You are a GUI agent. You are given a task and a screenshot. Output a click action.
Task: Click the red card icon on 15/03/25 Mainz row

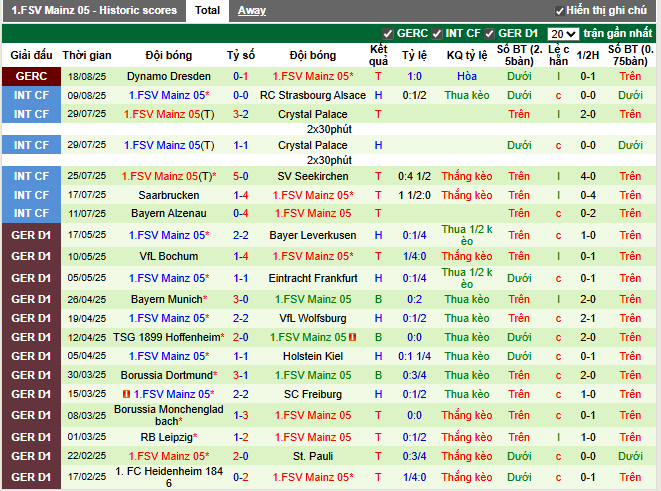[x=126, y=394]
